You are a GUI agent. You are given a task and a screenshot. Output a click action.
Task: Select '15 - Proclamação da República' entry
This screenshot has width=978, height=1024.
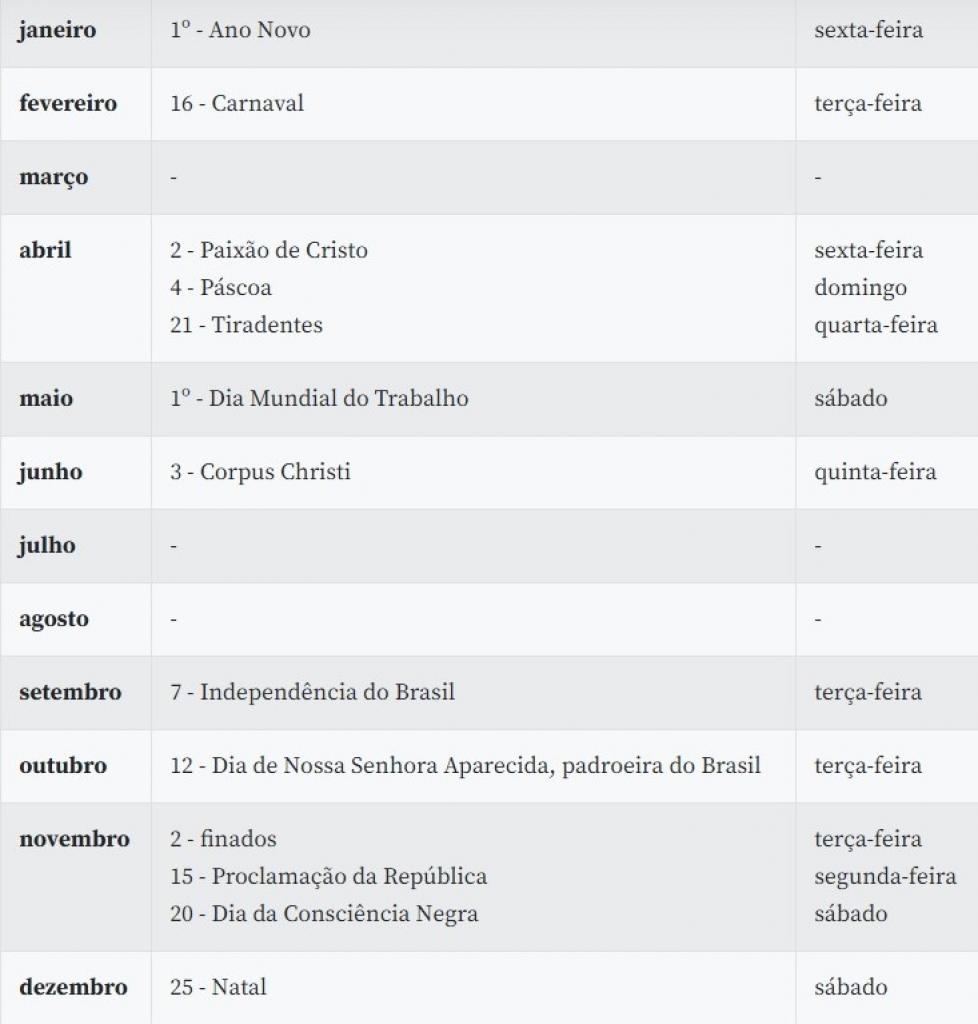point(328,877)
